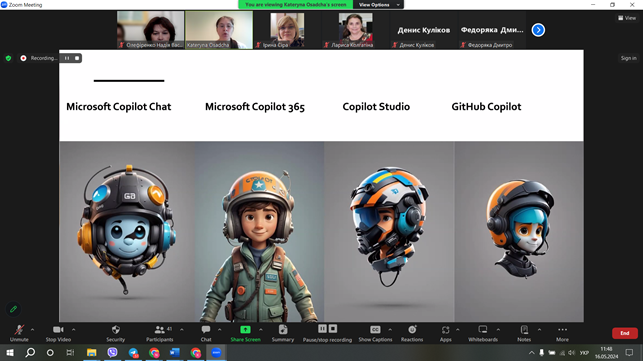This screenshot has width=643, height=361.
Task: Toggle Show Captions
Action: click(375, 333)
